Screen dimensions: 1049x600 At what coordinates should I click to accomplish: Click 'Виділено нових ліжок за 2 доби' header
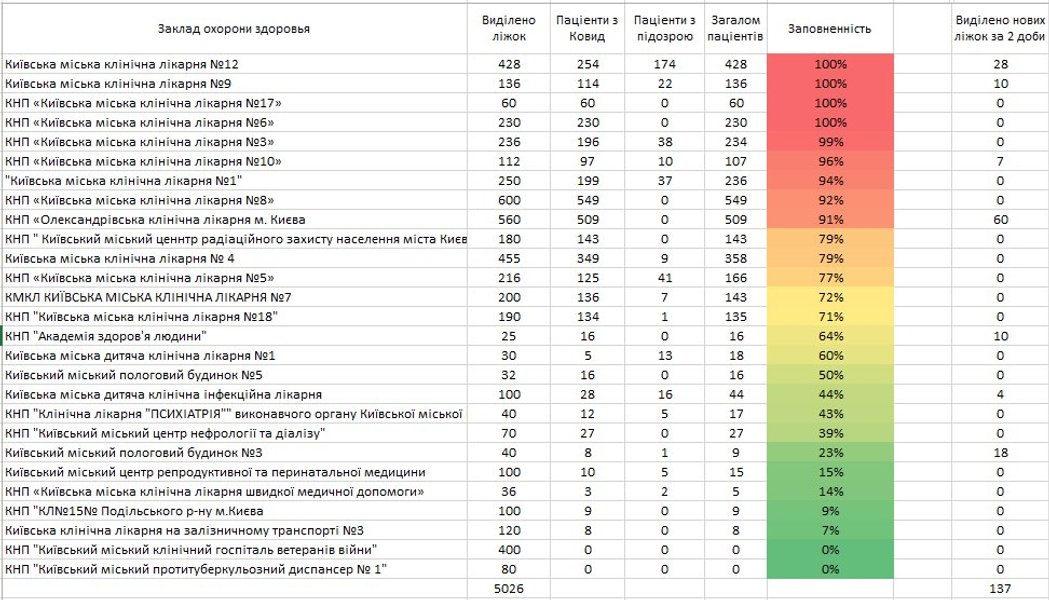coord(998,29)
